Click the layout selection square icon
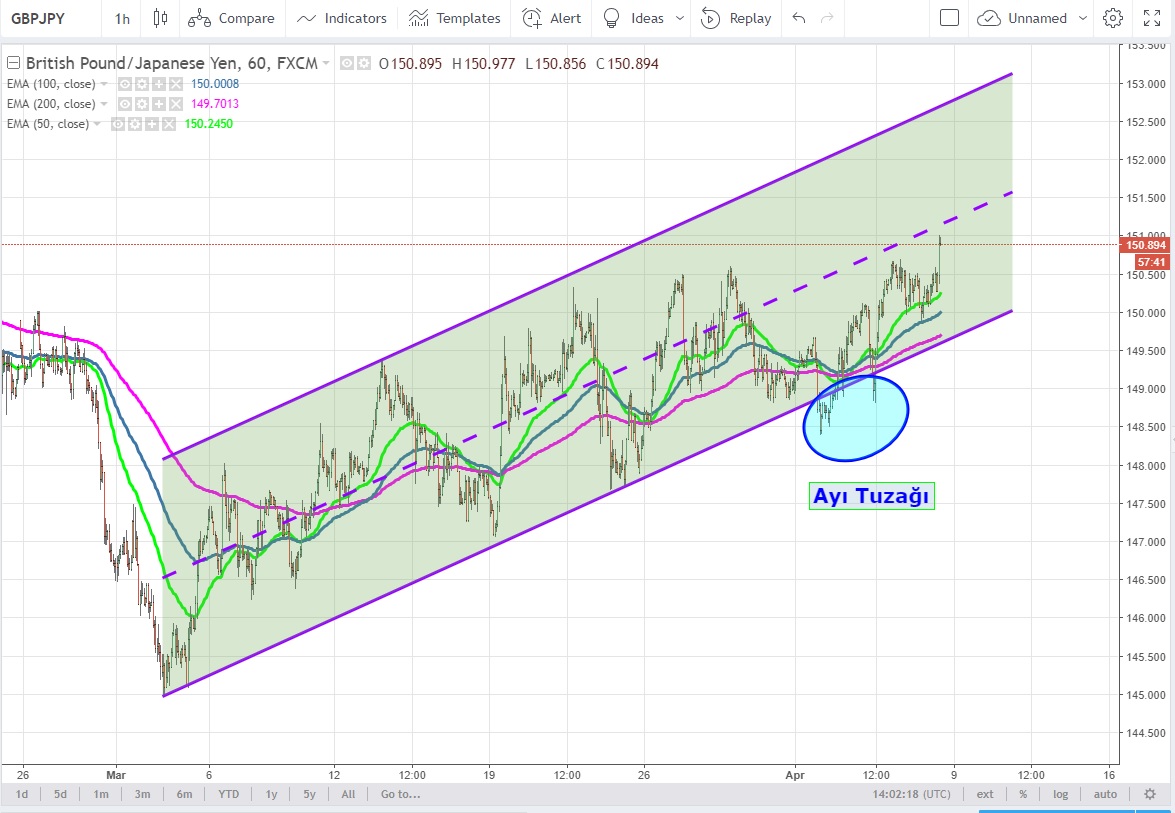 pos(949,18)
